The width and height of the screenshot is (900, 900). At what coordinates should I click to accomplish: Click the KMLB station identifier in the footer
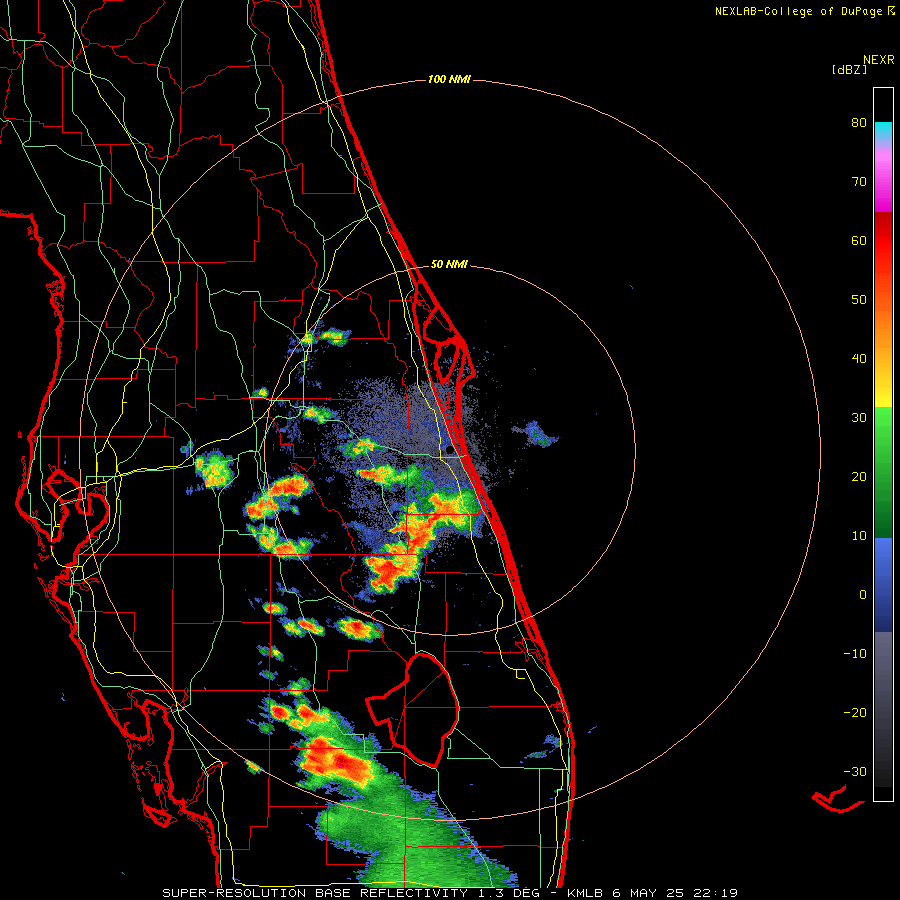(x=585, y=893)
